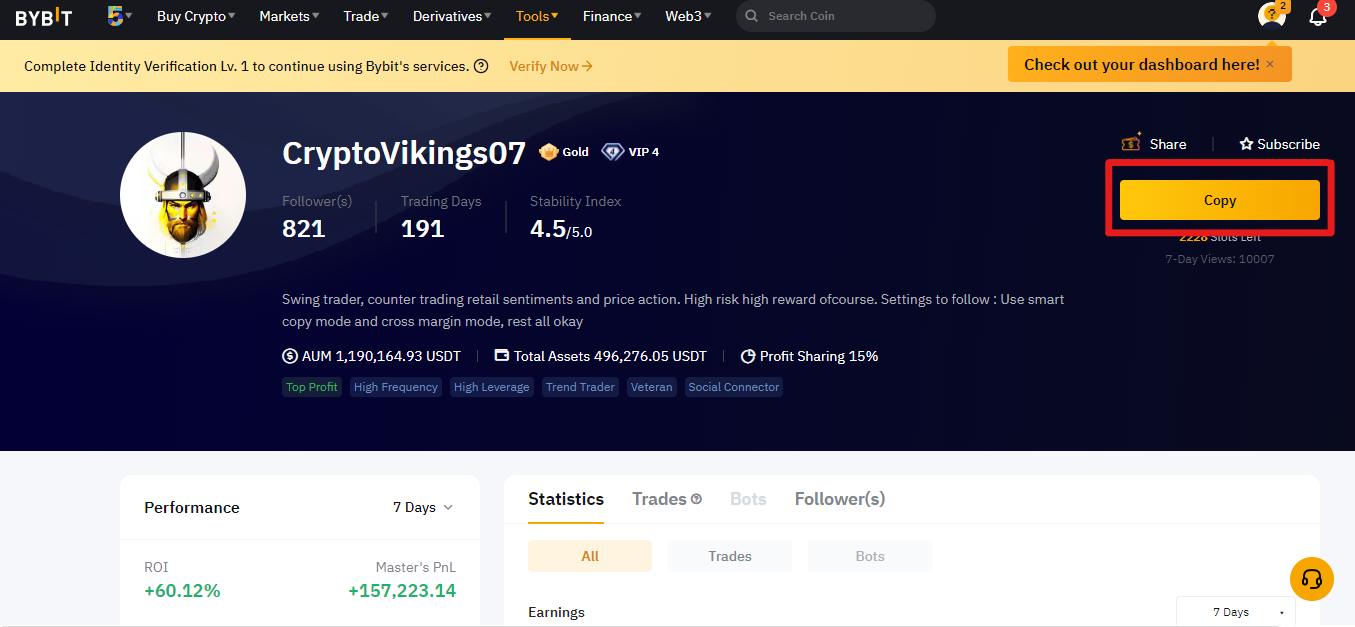Expand the Derivatives menu
1355x627 pixels.
point(452,16)
